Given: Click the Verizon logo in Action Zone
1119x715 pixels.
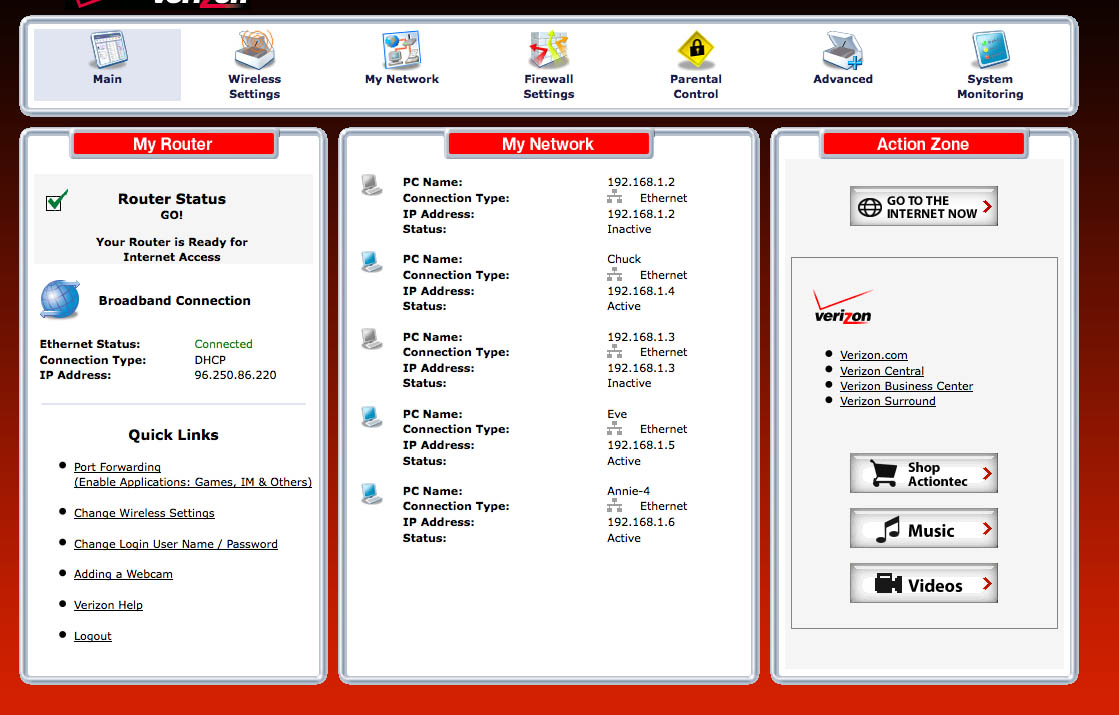Looking at the screenshot, I should (843, 308).
